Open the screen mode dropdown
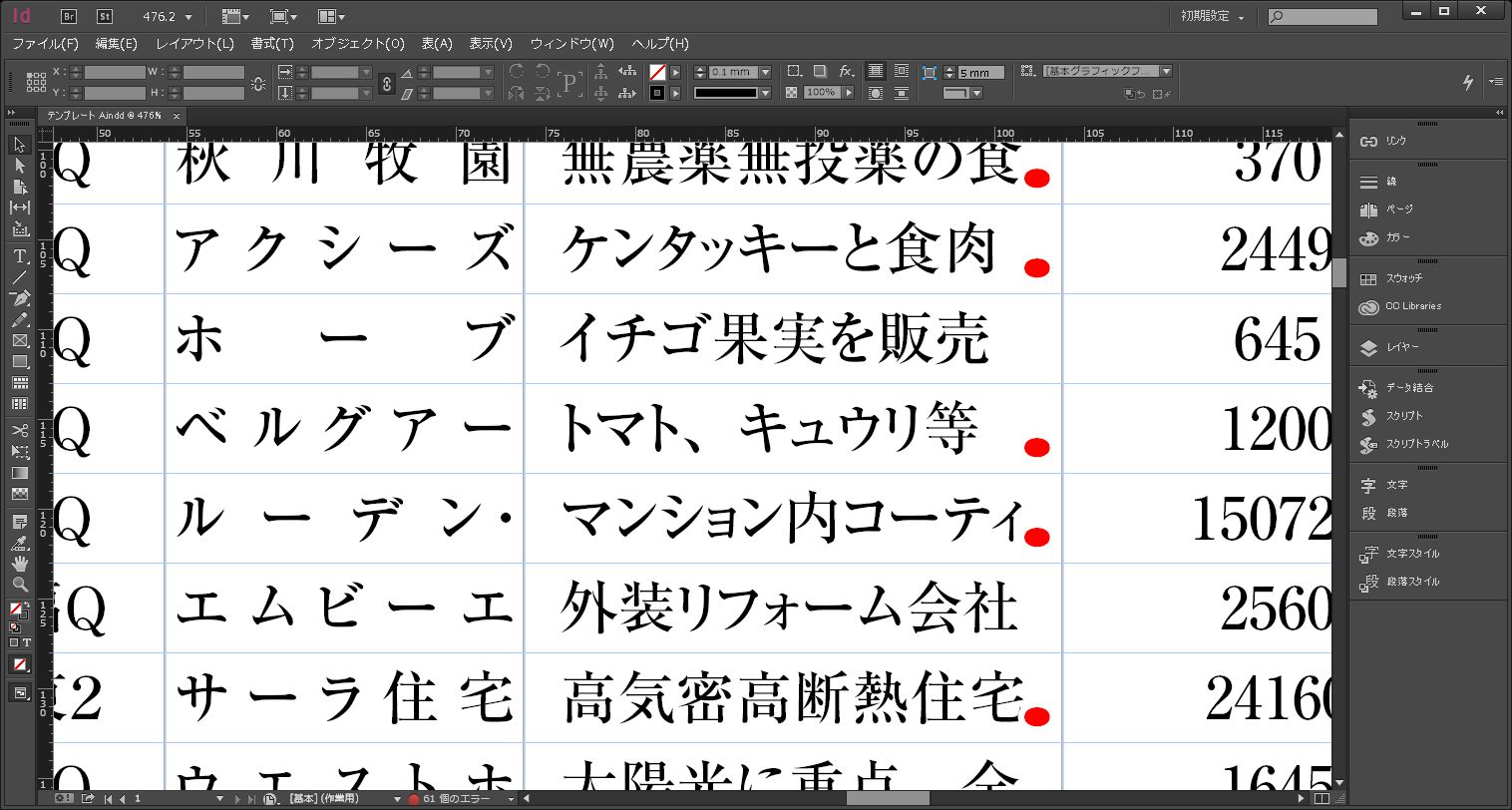This screenshot has width=1512, height=810. pyautogui.click(x=283, y=17)
